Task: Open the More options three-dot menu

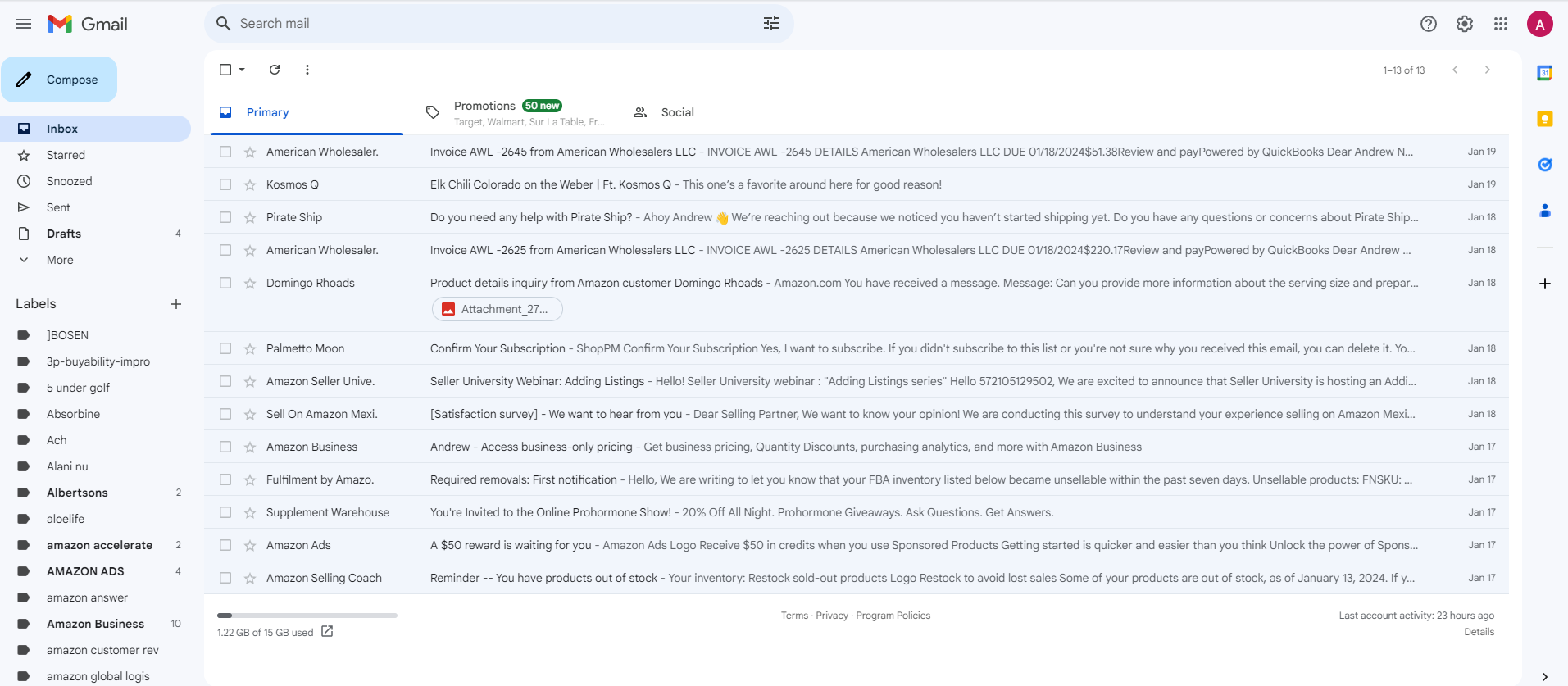Action: click(307, 70)
